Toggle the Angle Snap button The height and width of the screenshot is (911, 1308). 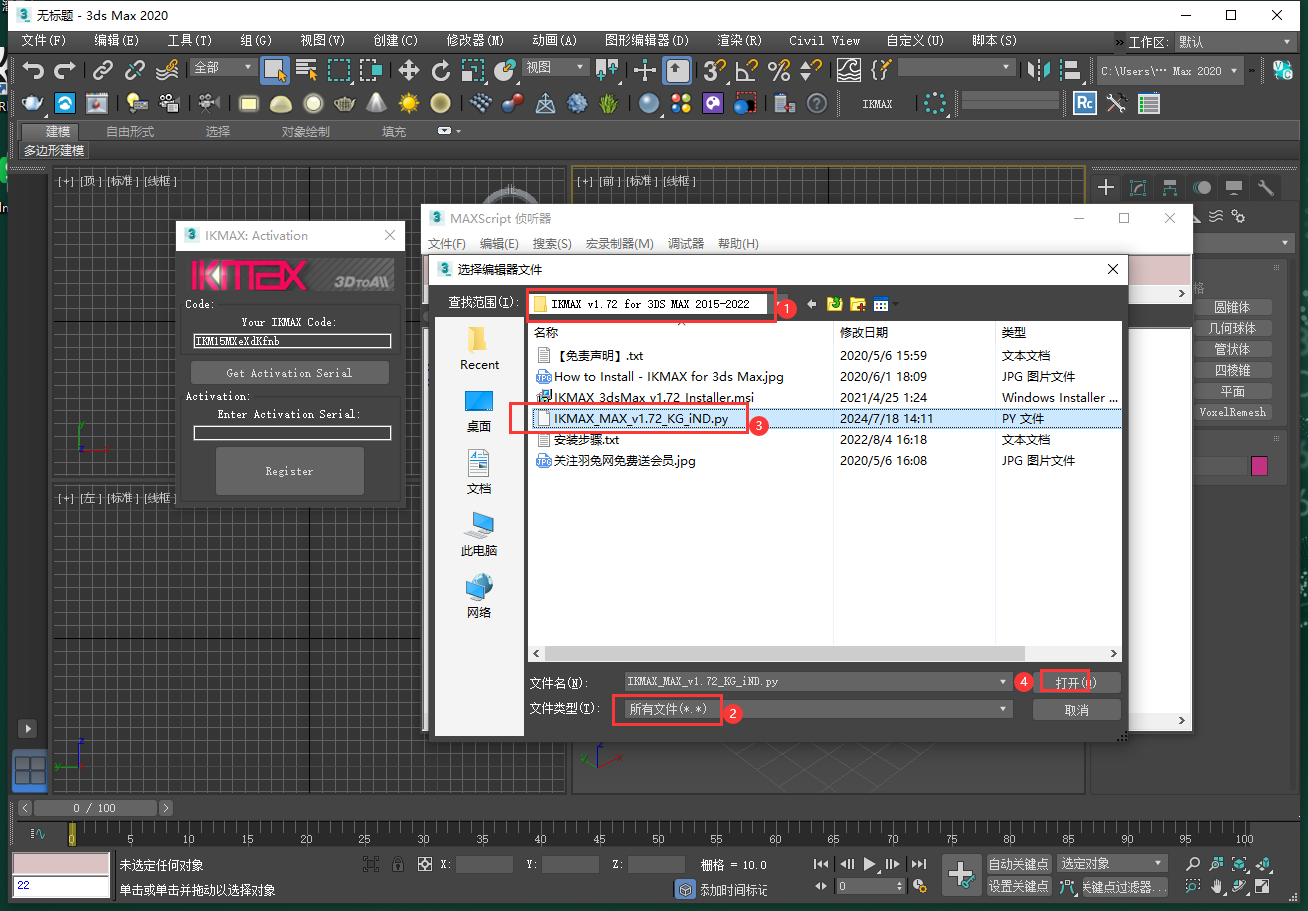click(x=746, y=70)
